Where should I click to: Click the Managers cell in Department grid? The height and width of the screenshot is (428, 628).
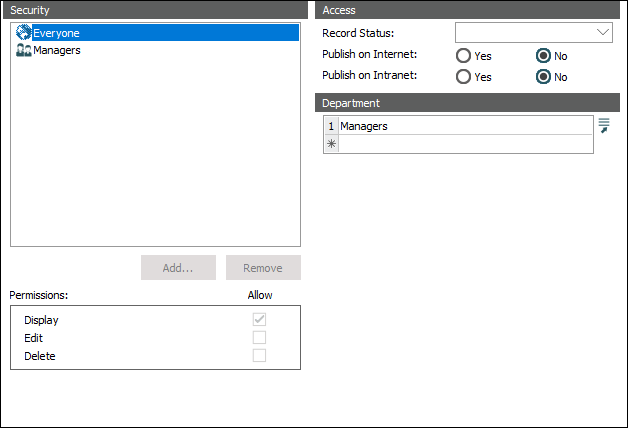pyautogui.click(x=465, y=126)
